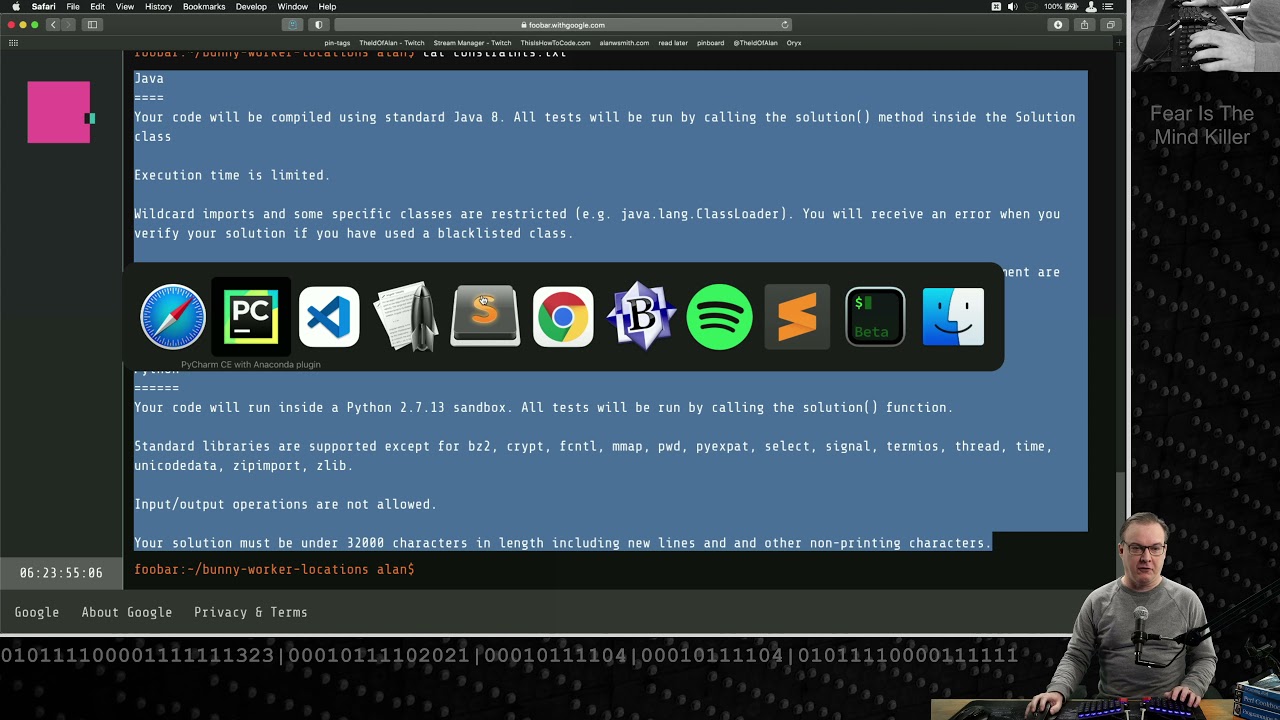Open the Help menu

point(327,6)
